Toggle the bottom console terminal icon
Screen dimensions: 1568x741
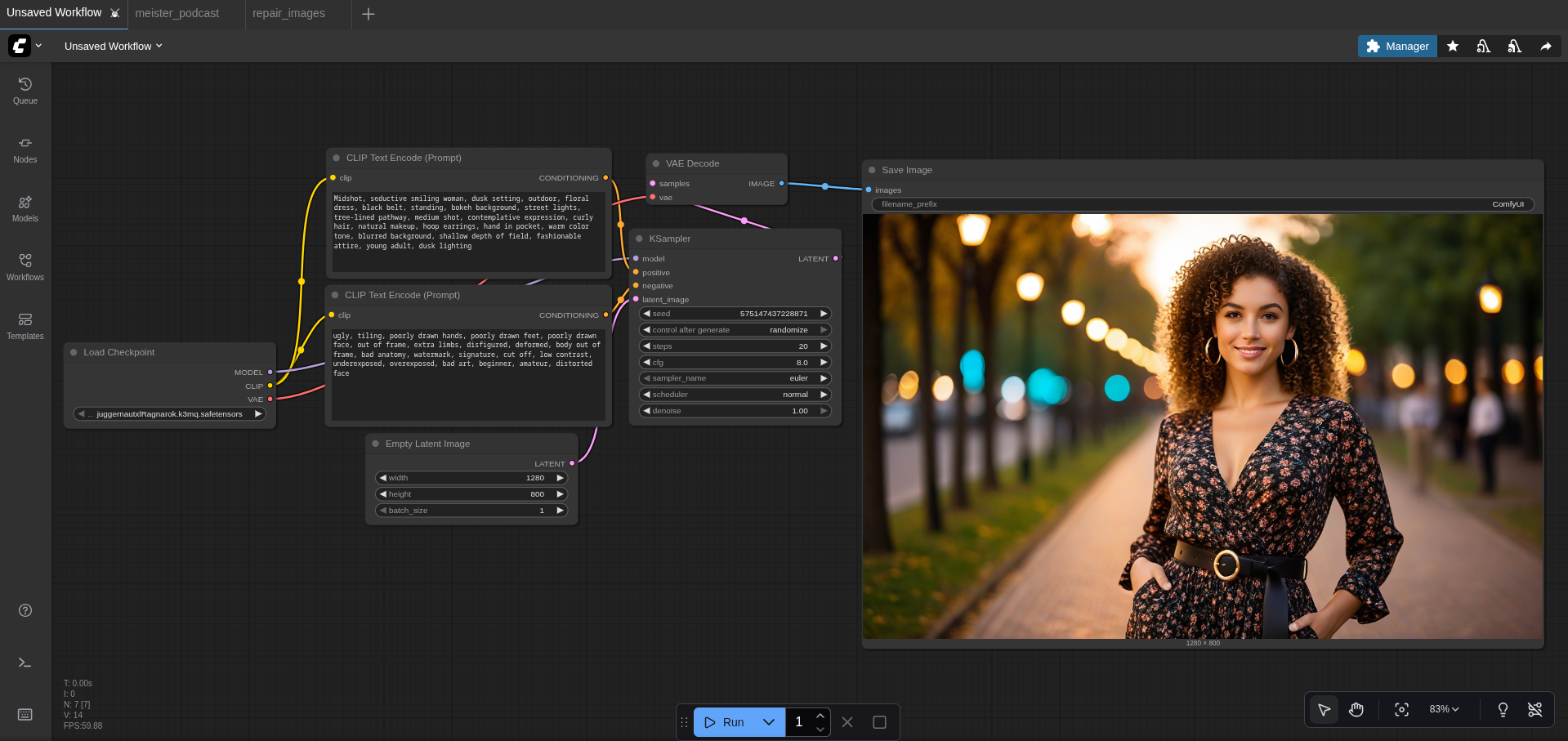point(25,663)
